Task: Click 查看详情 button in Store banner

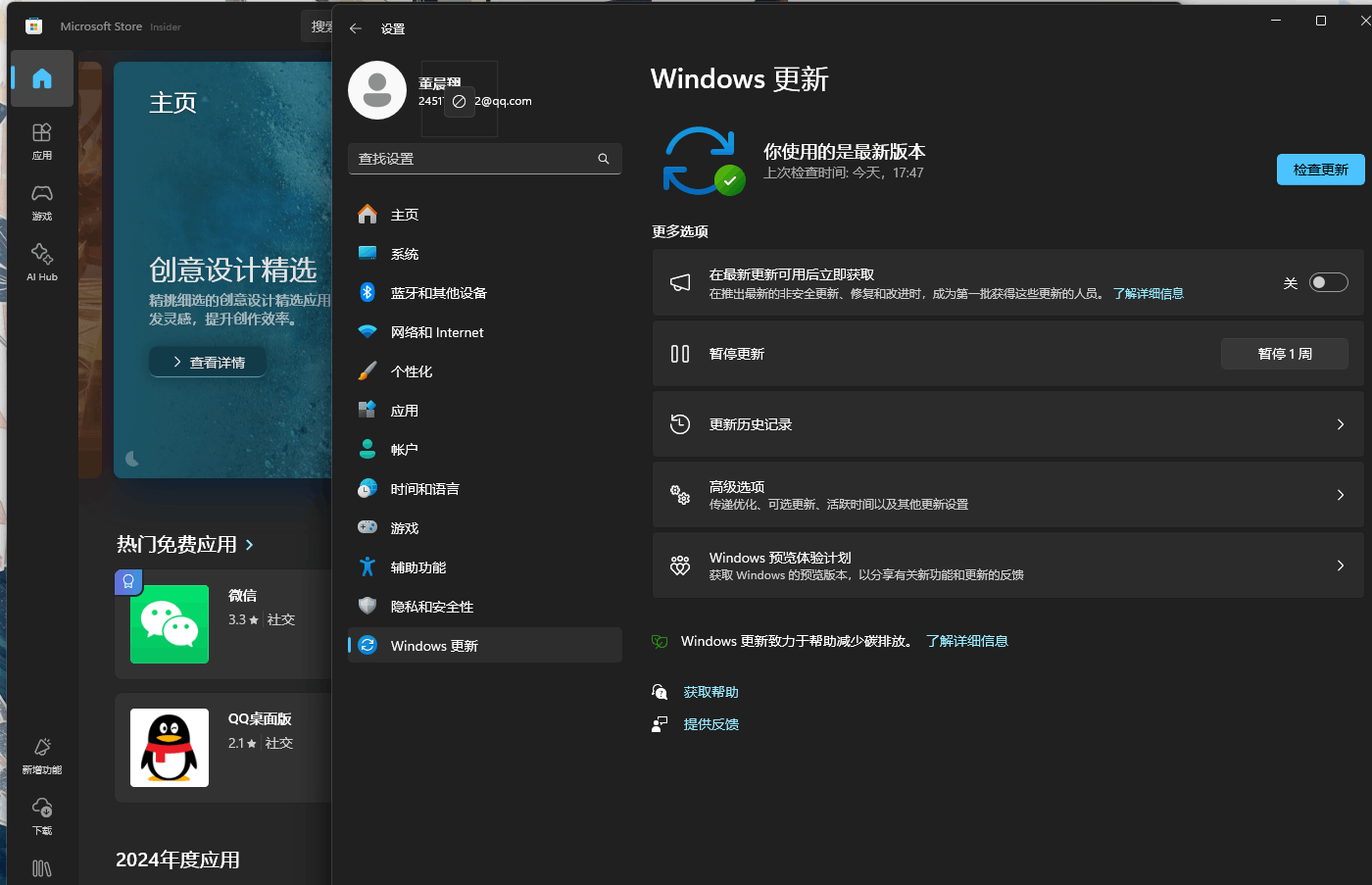Action: pyautogui.click(x=208, y=362)
